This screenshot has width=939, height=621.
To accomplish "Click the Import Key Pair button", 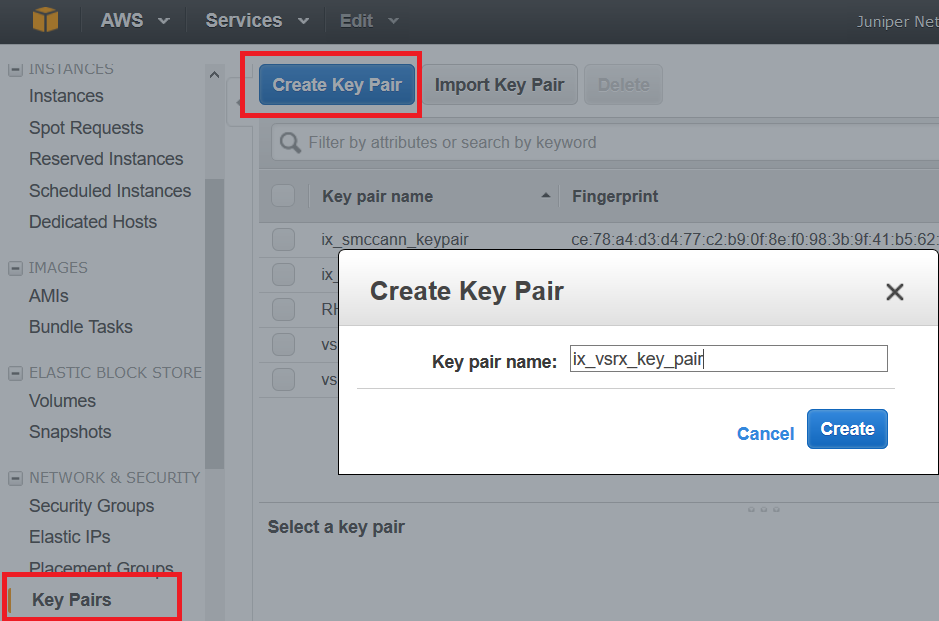I will [499, 85].
